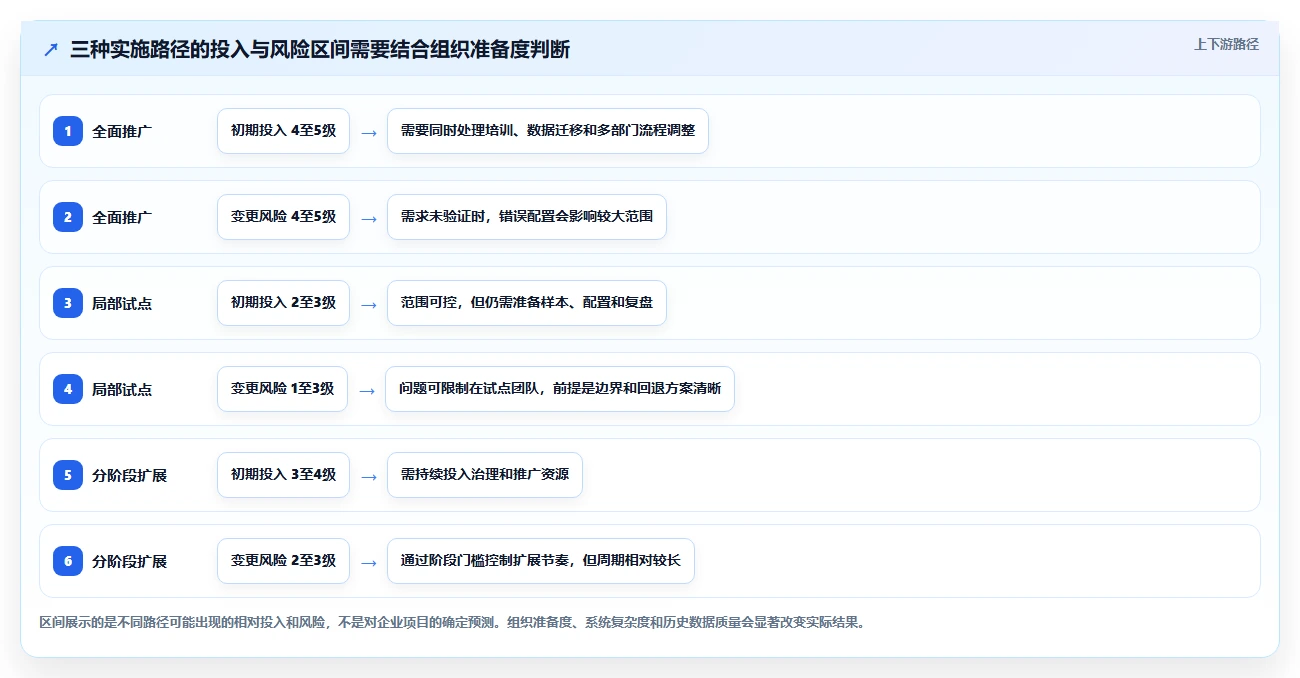
Task: Click the 上下游路径 tag in the header
Action: pyautogui.click(x=1226, y=44)
